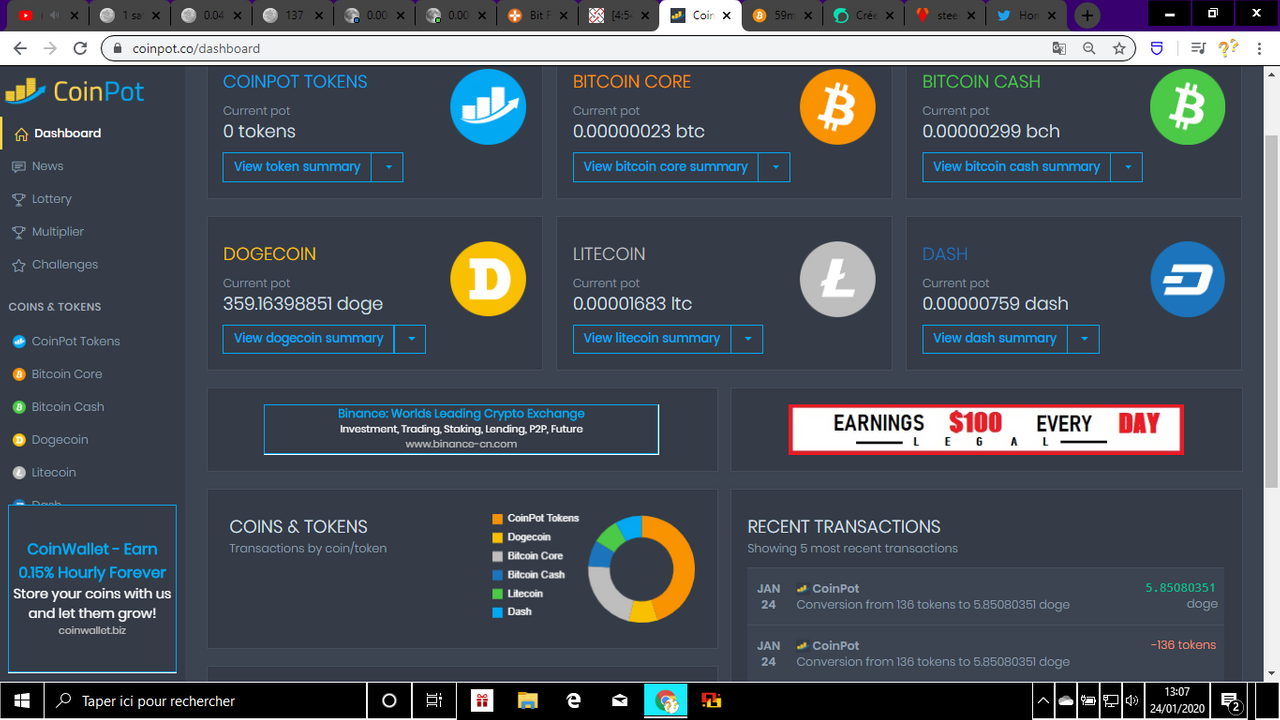This screenshot has height=720, width=1280.
Task: Click the CoinPot logo
Action: [75, 92]
